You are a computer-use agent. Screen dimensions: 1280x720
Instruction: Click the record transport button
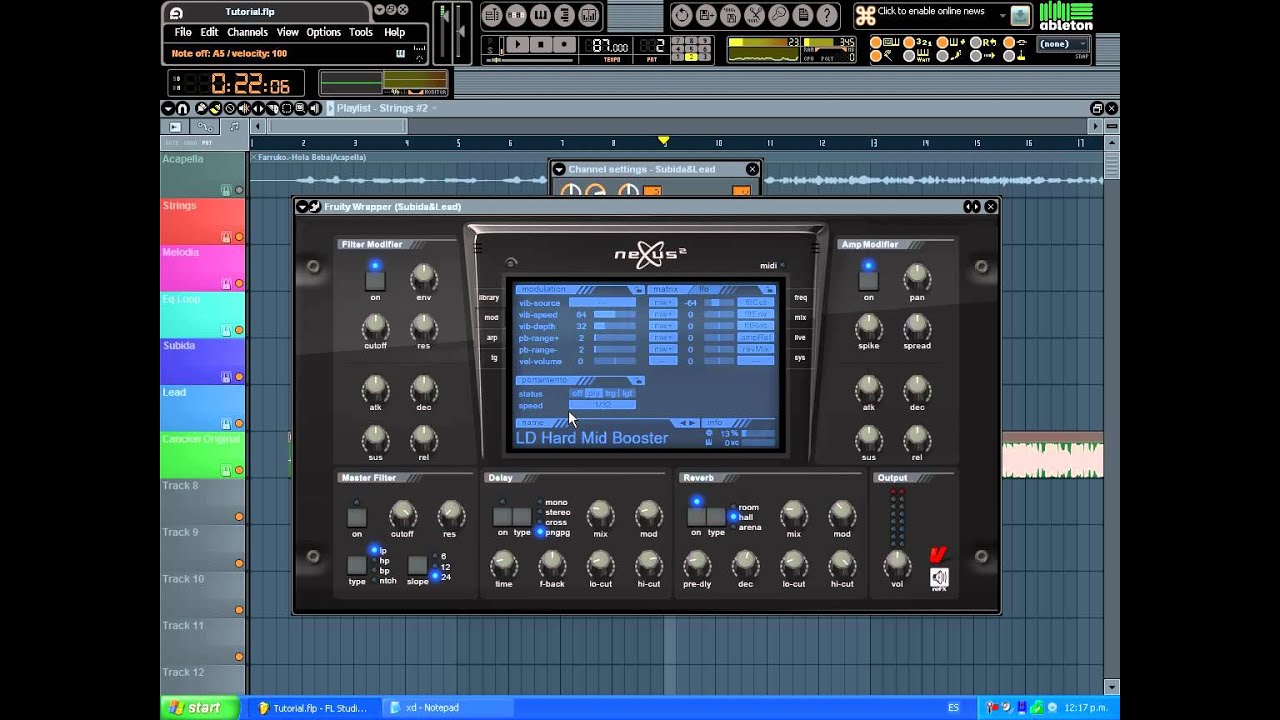564,45
